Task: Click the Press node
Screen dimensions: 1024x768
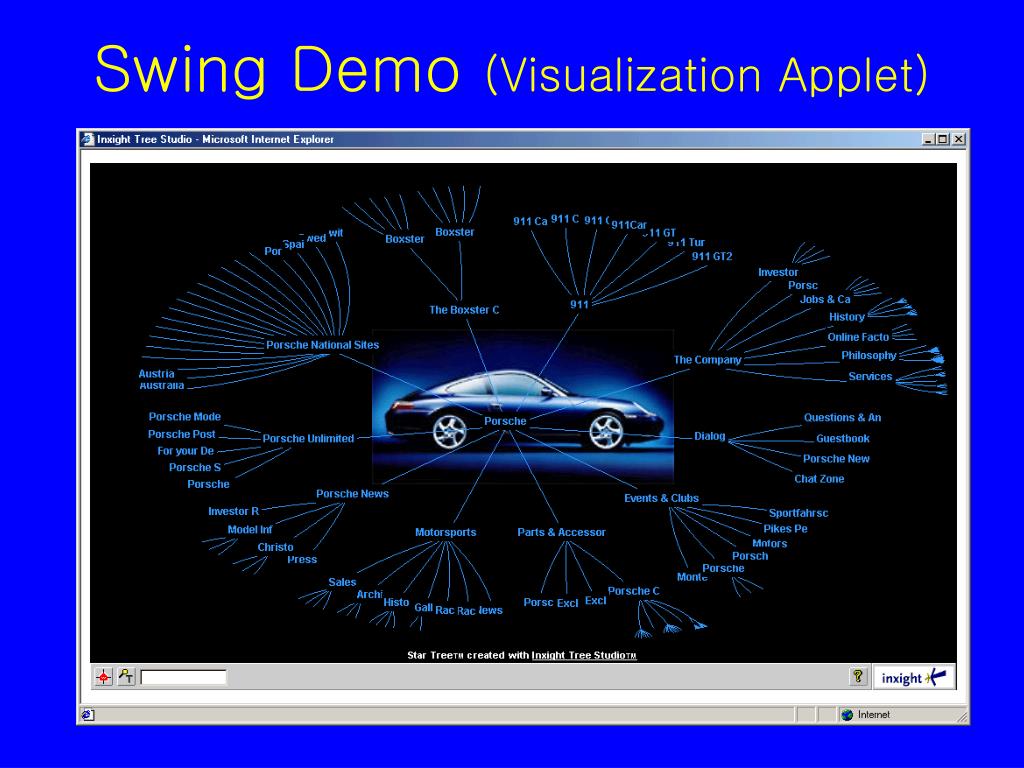Action: point(302,560)
